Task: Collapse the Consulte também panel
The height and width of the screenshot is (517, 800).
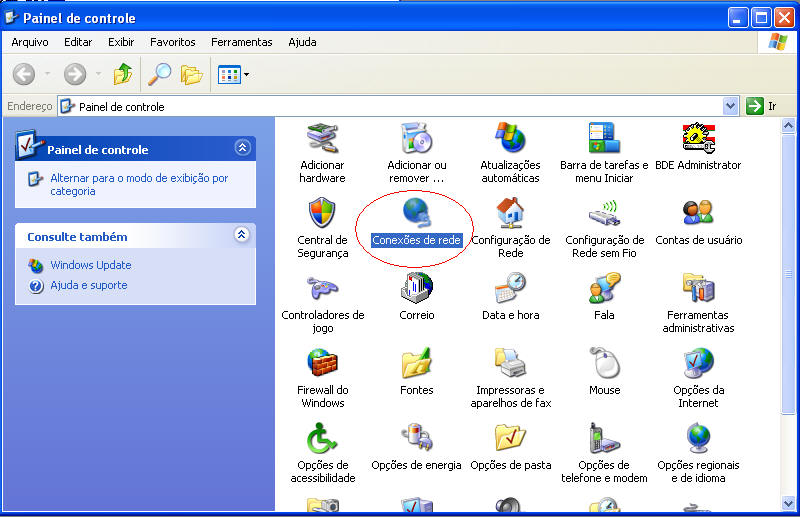Action: pos(242,234)
